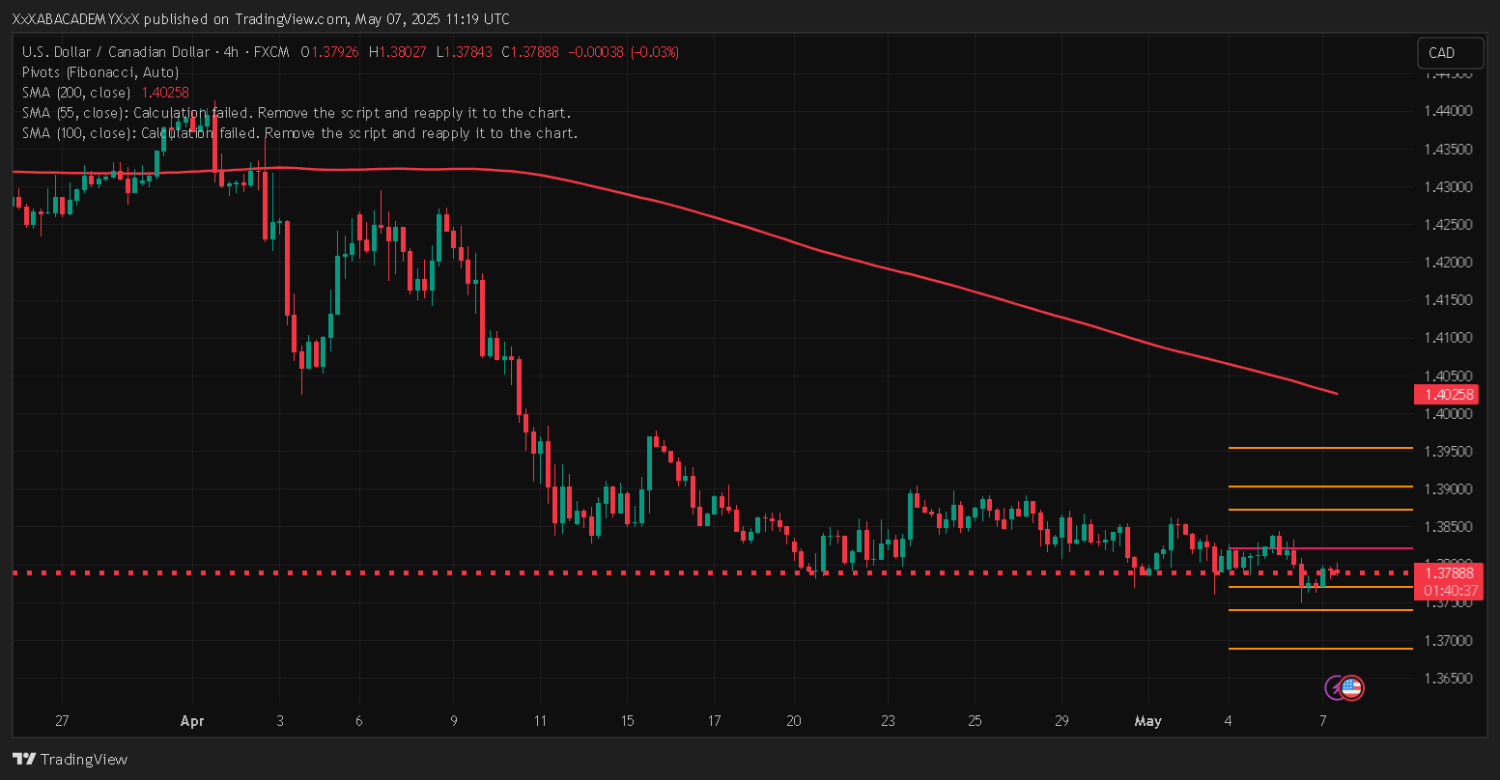Click the red 1.40258 SMA price label
1500x780 pixels.
point(1445,394)
